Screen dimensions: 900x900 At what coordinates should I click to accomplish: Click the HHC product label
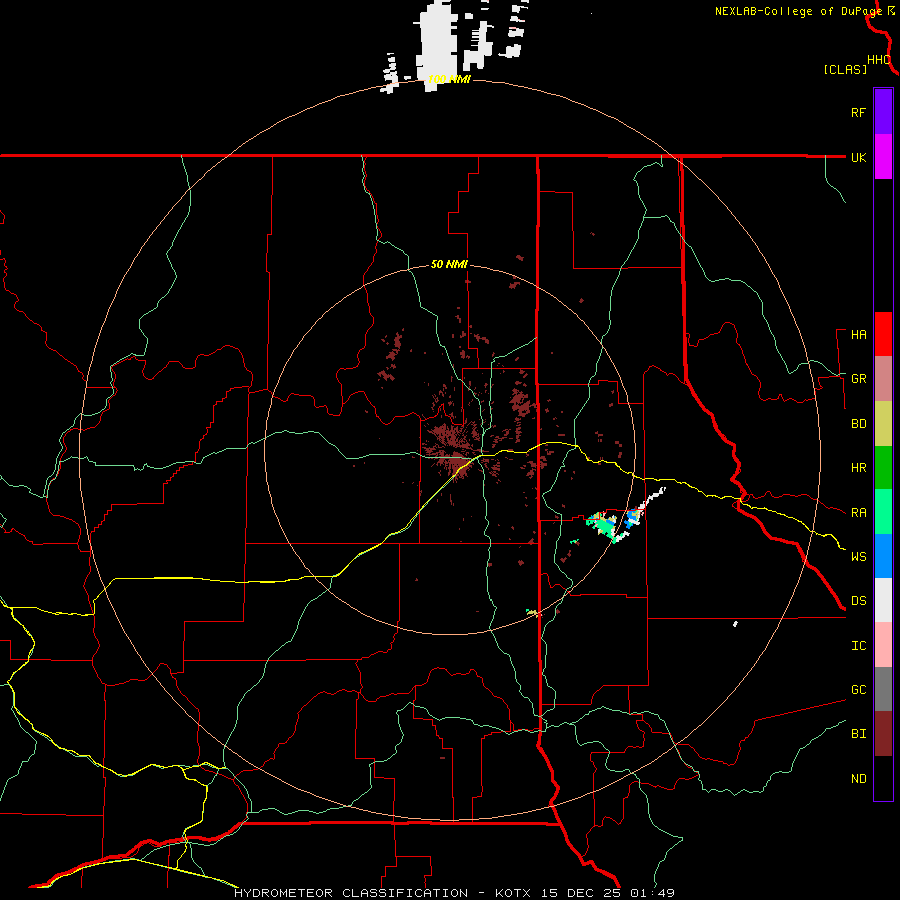(878, 60)
